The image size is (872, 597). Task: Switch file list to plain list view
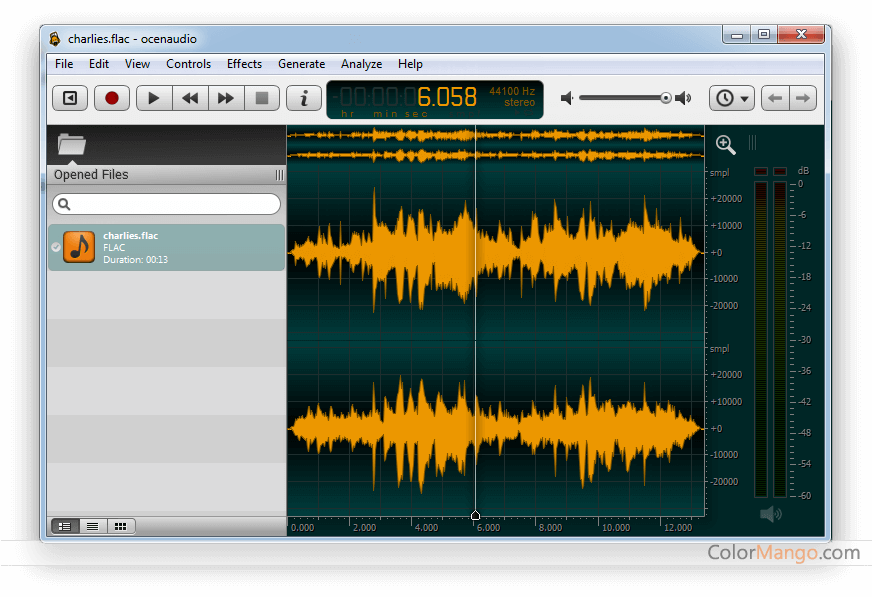[92, 526]
